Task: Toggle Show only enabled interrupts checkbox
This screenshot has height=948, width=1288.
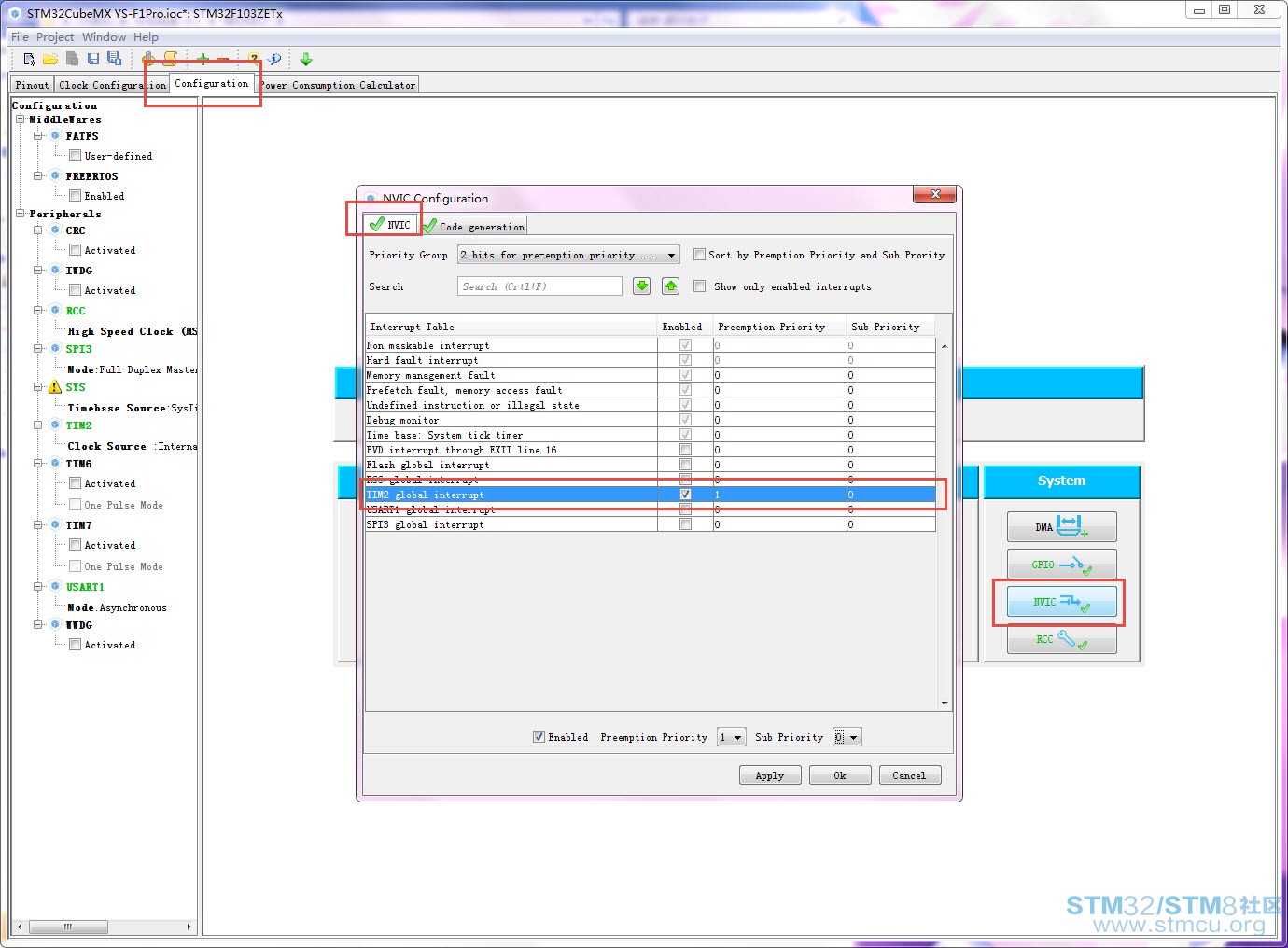Action: (699, 286)
